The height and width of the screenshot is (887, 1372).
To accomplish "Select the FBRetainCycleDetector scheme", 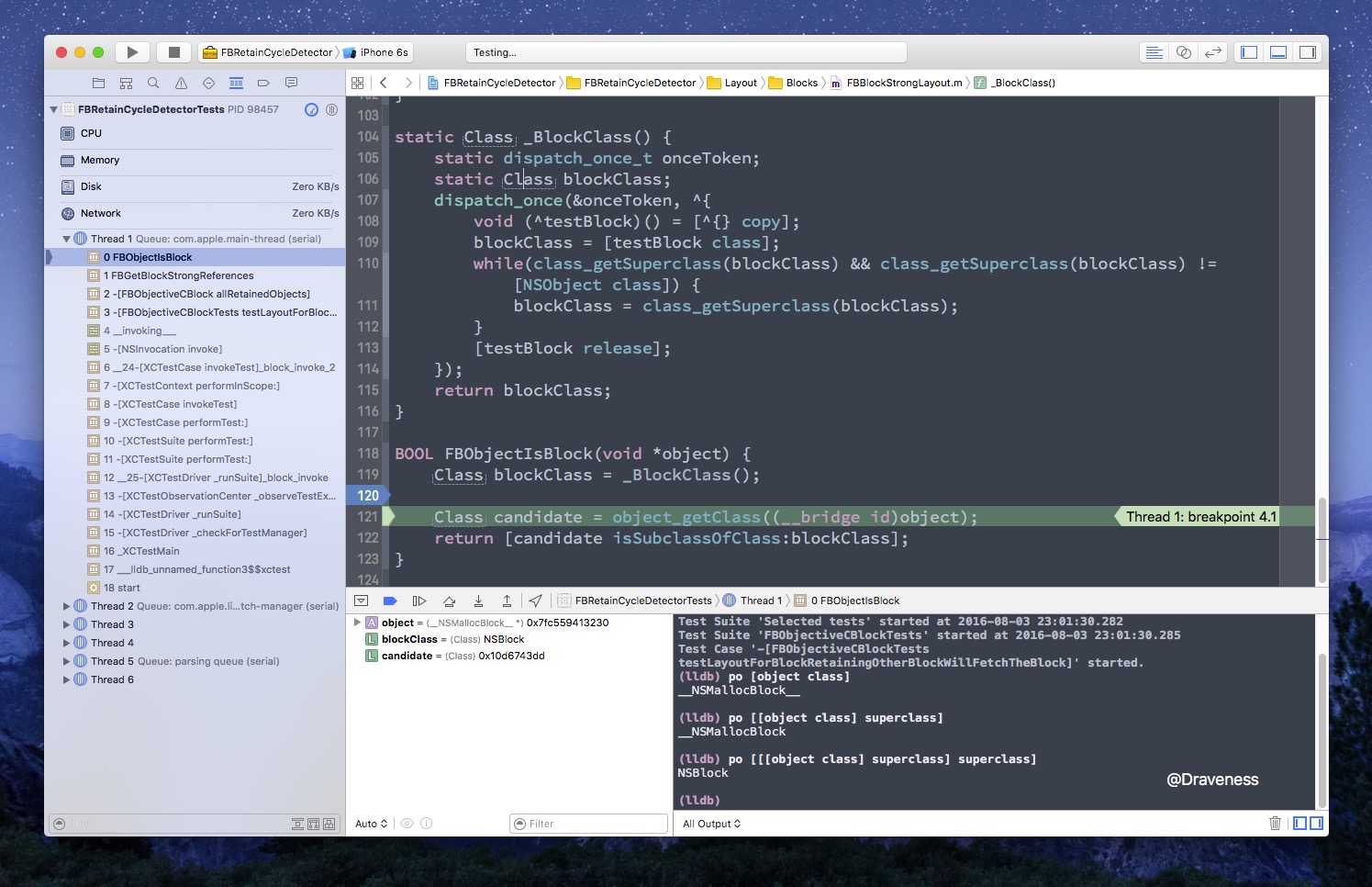I will pyautogui.click(x=267, y=52).
